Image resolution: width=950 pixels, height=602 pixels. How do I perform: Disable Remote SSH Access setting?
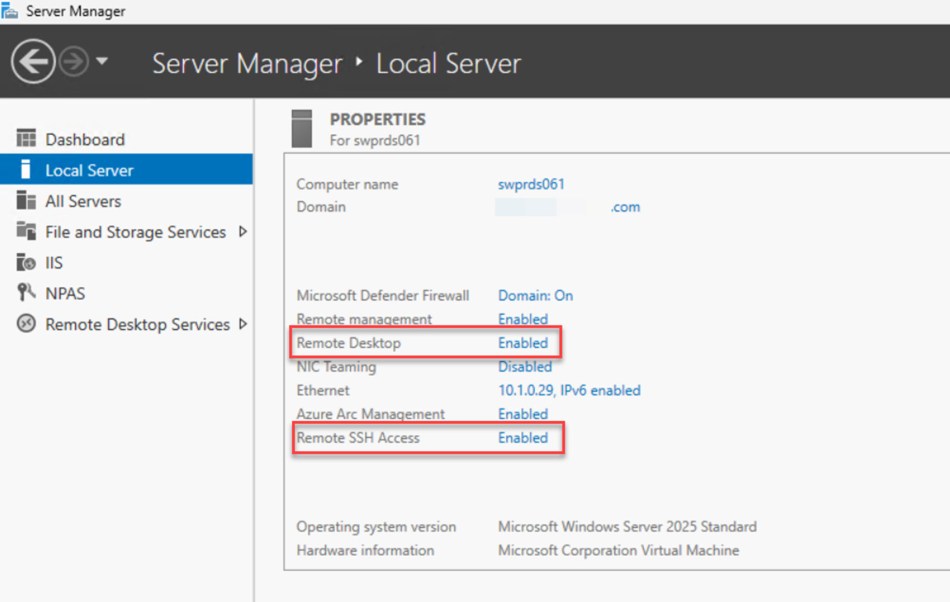pos(522,437)
